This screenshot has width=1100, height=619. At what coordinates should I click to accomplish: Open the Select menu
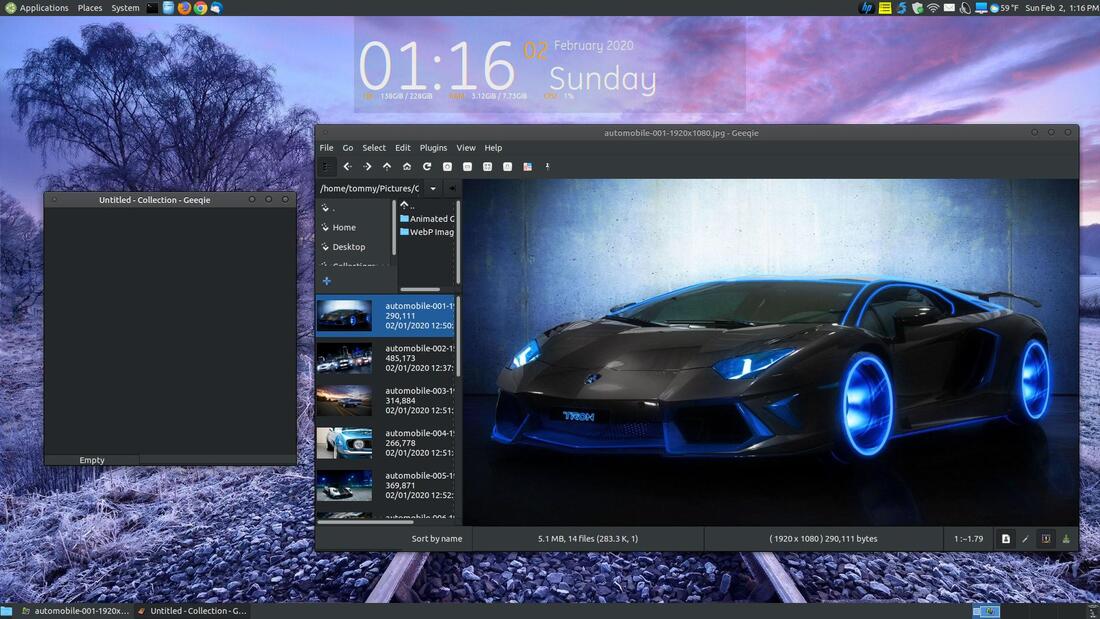374,148
